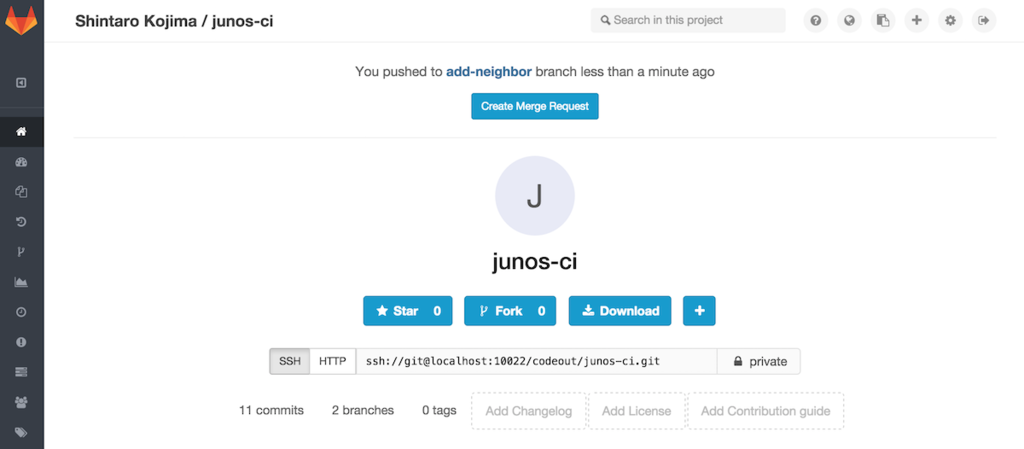
Task: Fork the junos-ci project
Action: 510,311
